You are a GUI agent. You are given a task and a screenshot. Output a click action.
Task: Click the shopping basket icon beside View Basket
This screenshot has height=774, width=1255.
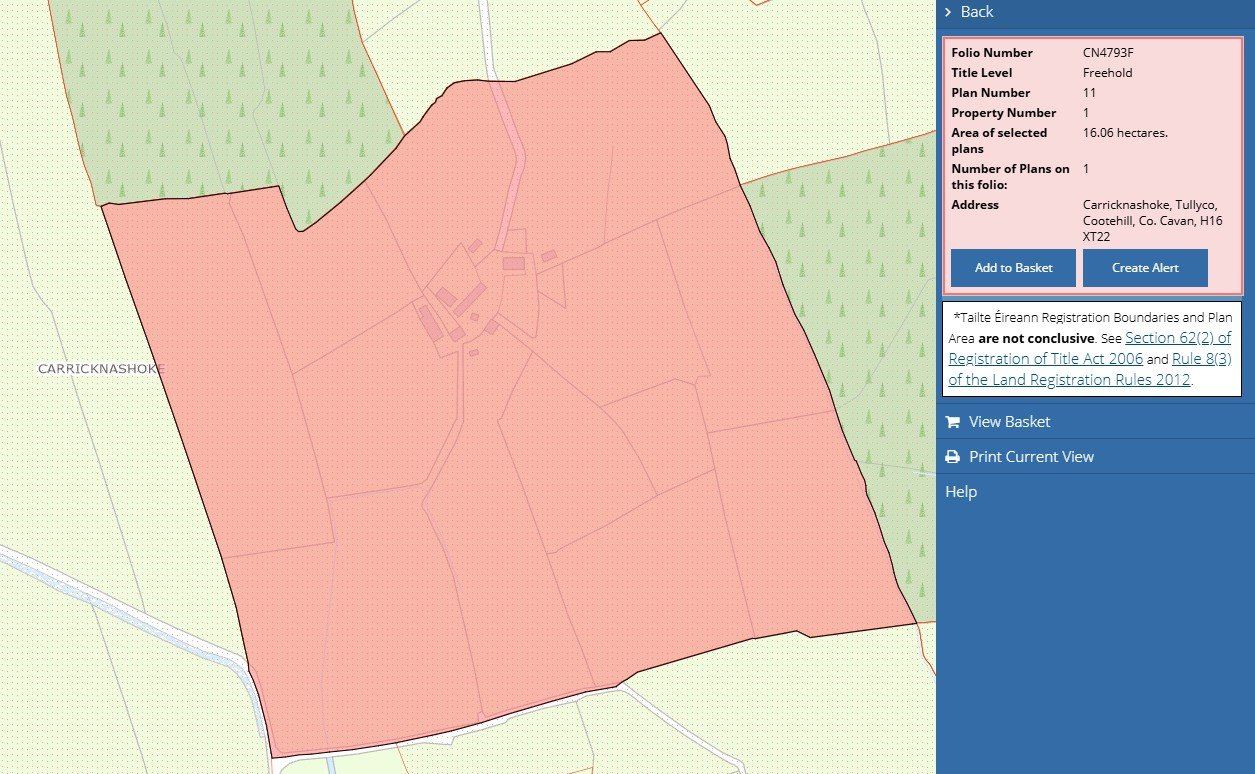pyautogui.click(x=952, y=421)
